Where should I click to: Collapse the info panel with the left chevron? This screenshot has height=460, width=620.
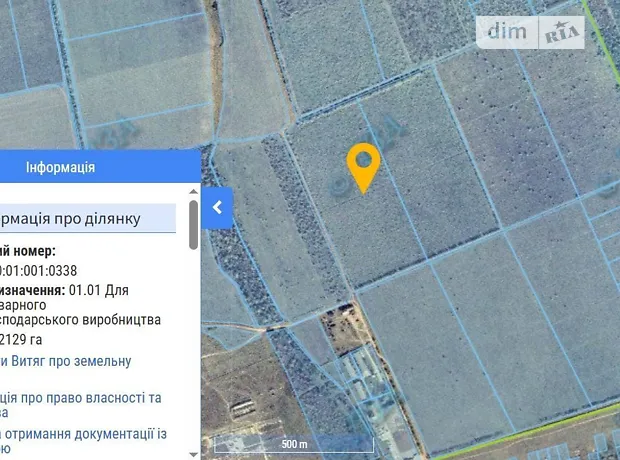[x=218, y=208]
